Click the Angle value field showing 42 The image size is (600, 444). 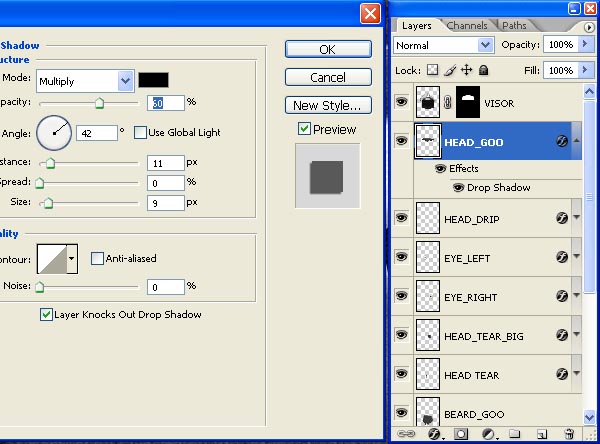(97, 133)
